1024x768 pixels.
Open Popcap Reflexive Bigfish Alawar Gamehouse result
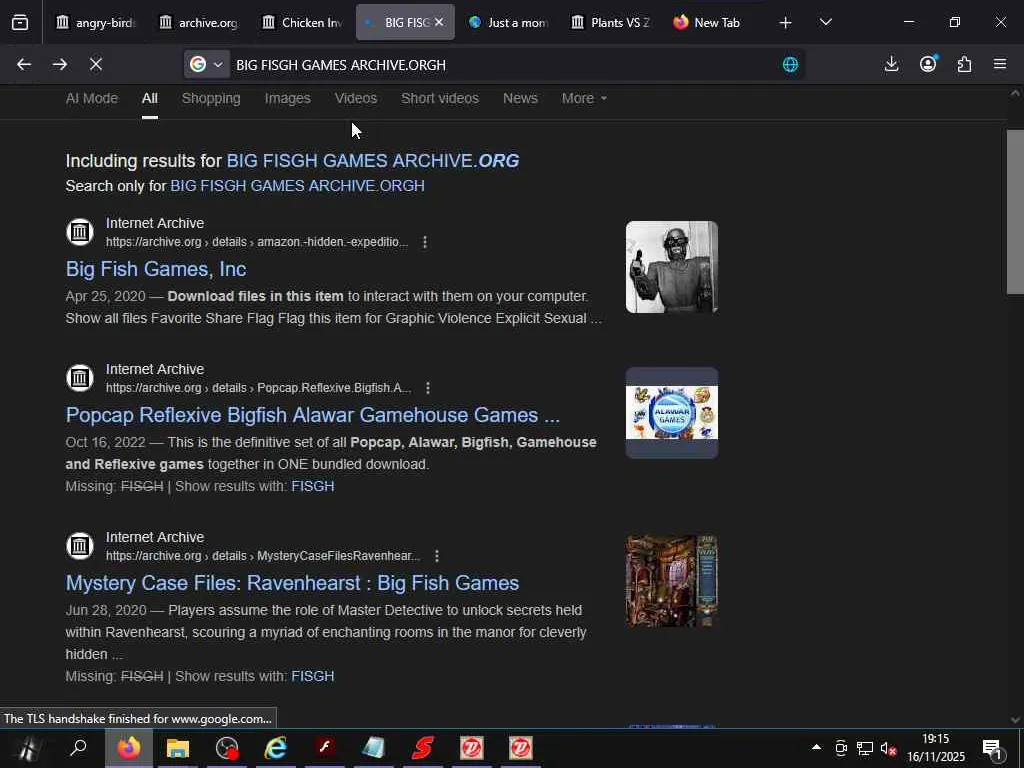point(313,415)
